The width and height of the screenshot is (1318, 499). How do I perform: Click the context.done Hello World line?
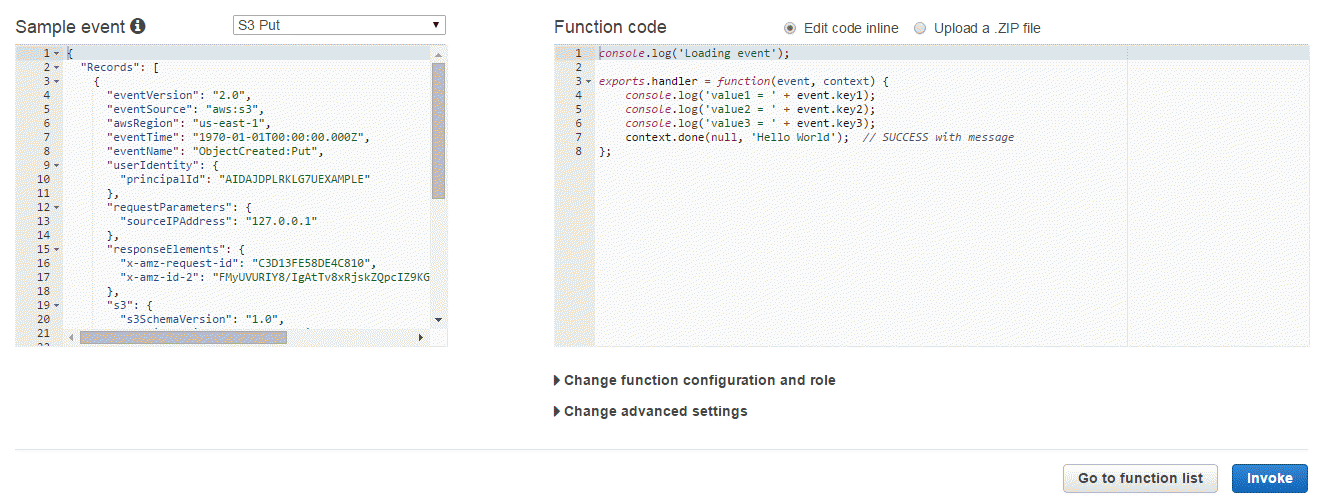[819, 137]
